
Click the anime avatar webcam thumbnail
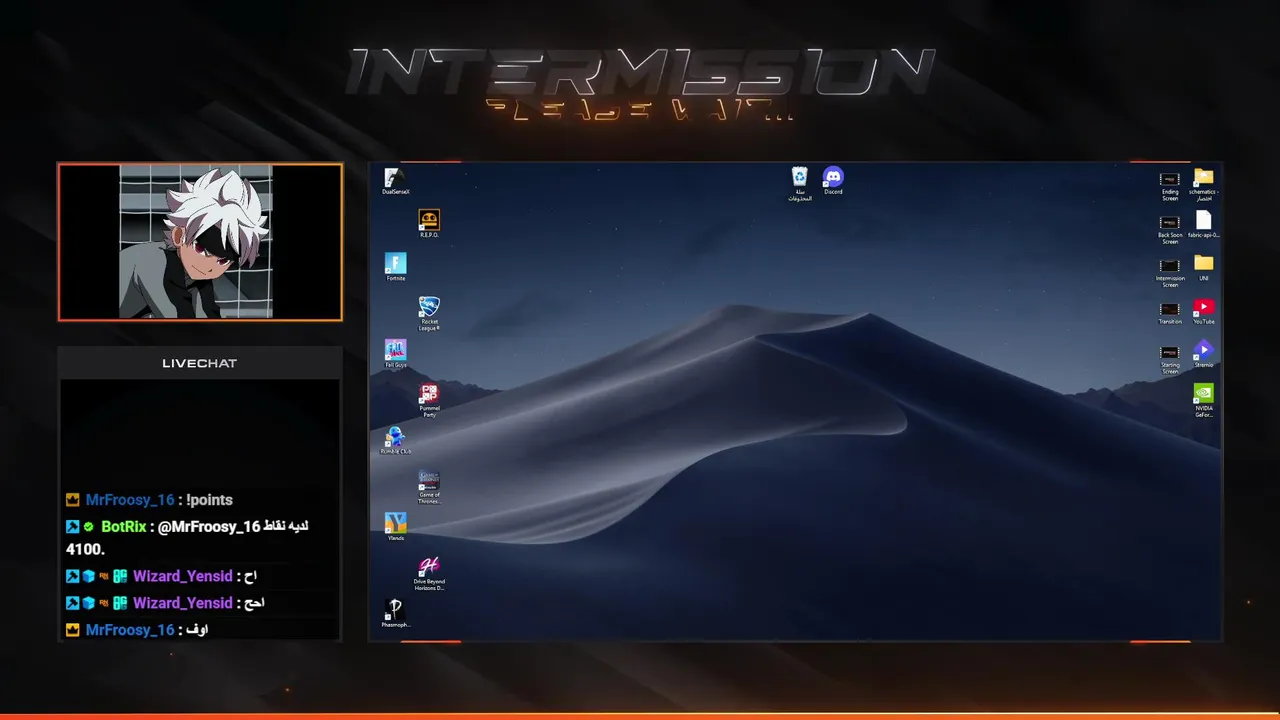coord(200,242)
